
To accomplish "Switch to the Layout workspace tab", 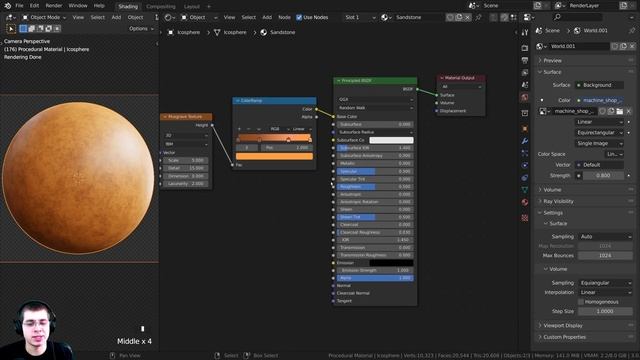I will coord(192,7).
